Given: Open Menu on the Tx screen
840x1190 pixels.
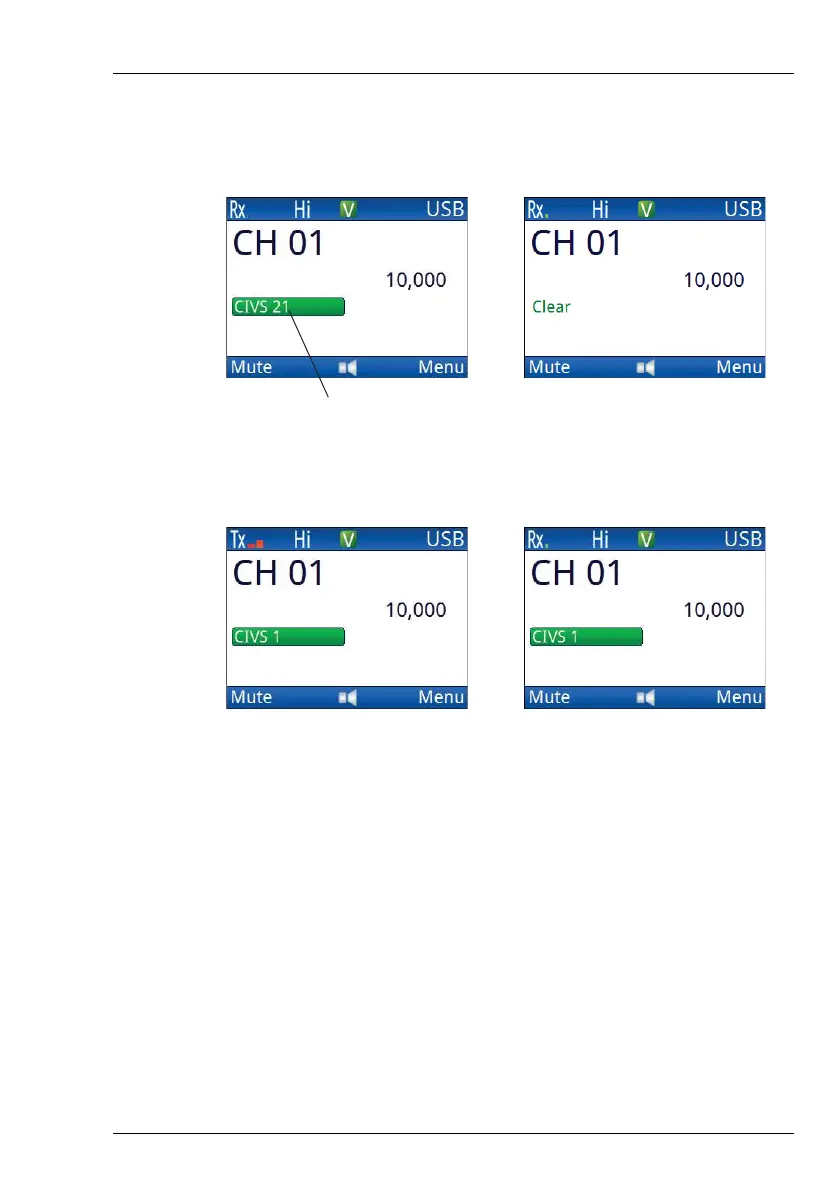Looking at the screenshot, I should [441, 697].
